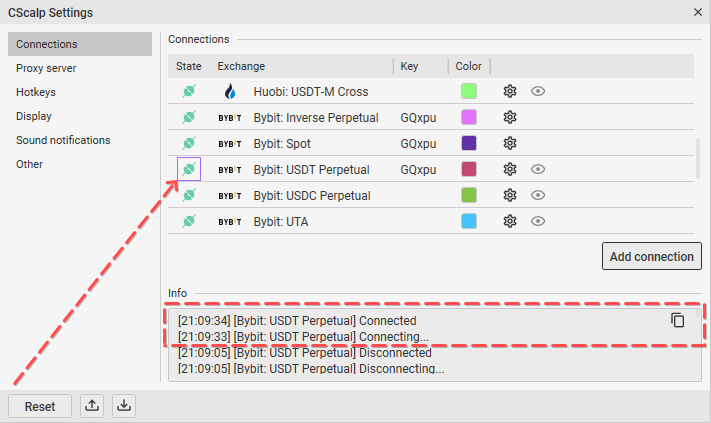Screen dimensions: 711x423
Task: Click Bybit logo in USDT Perpetual row
Action: (x=230, y=170)
